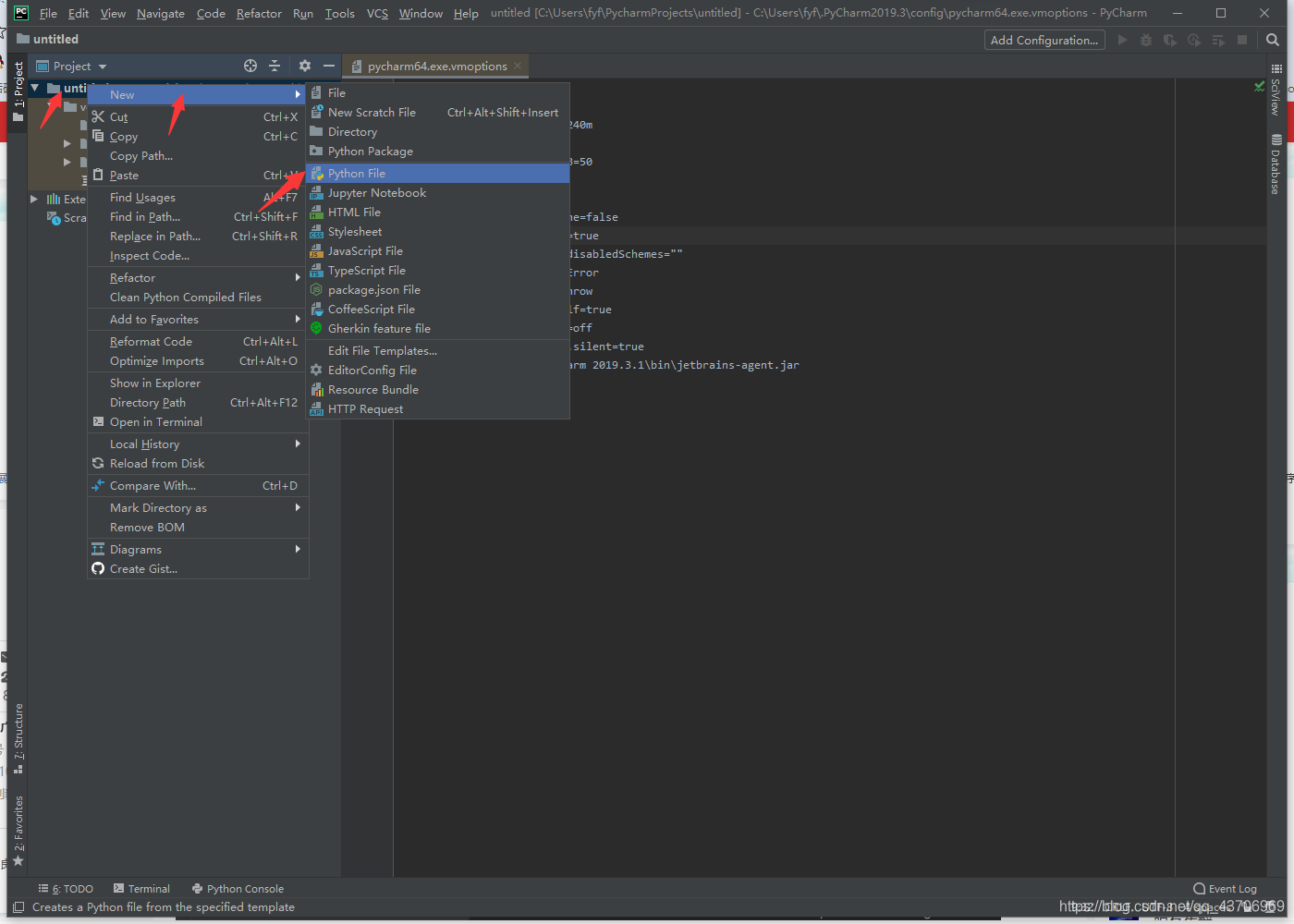Click Inspect Code menu item

(x=196, y=255)
